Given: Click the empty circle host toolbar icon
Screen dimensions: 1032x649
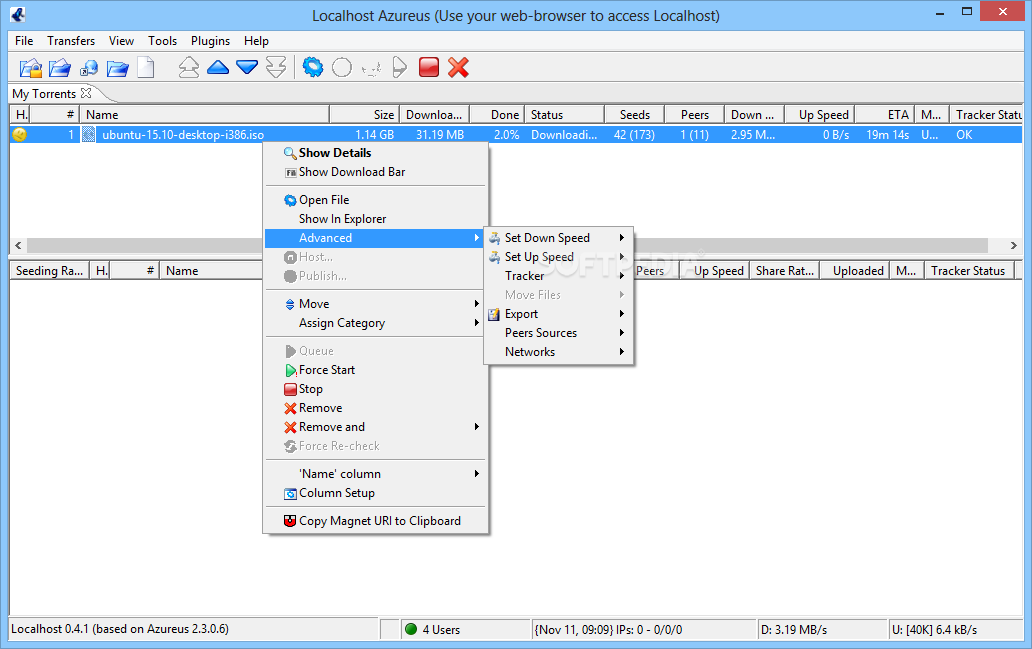Looking at the screenshot, I should coord(342,67).
